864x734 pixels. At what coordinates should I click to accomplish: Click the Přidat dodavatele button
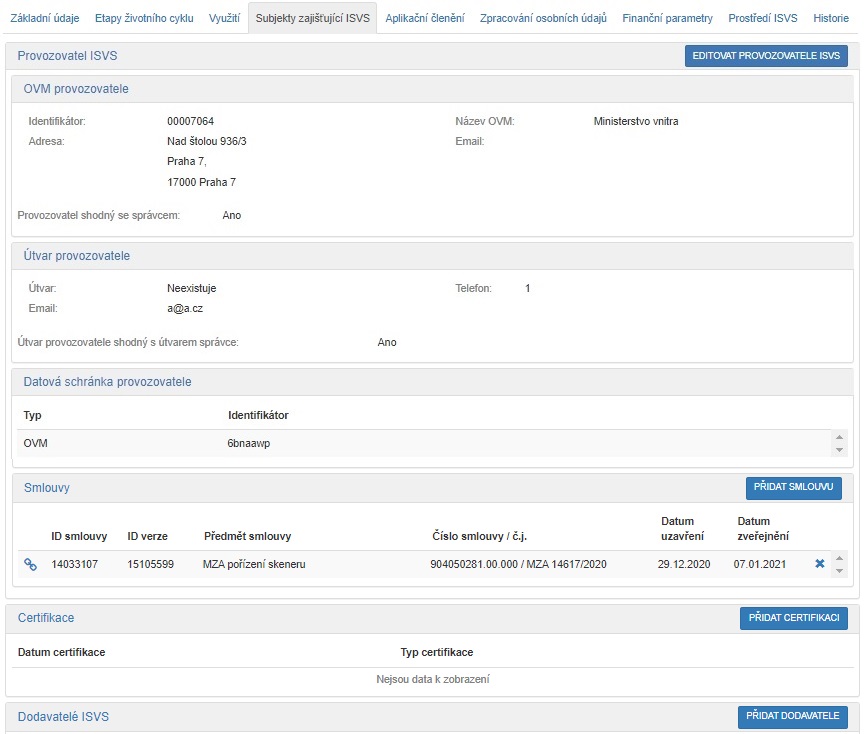click(x=792, y=717)
